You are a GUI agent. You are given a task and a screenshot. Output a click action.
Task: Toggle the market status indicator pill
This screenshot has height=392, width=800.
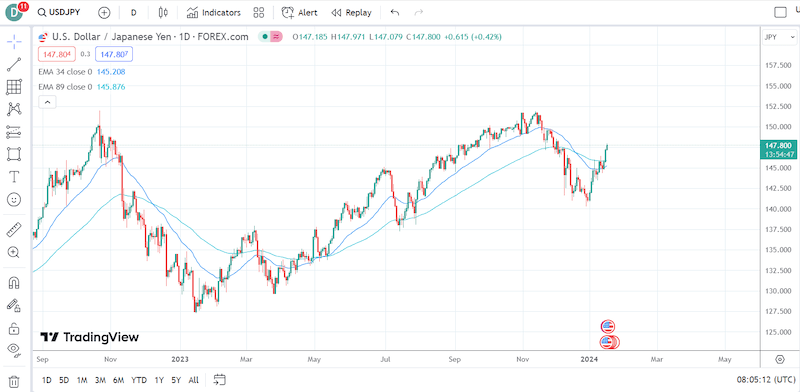[x=270, y=37]
